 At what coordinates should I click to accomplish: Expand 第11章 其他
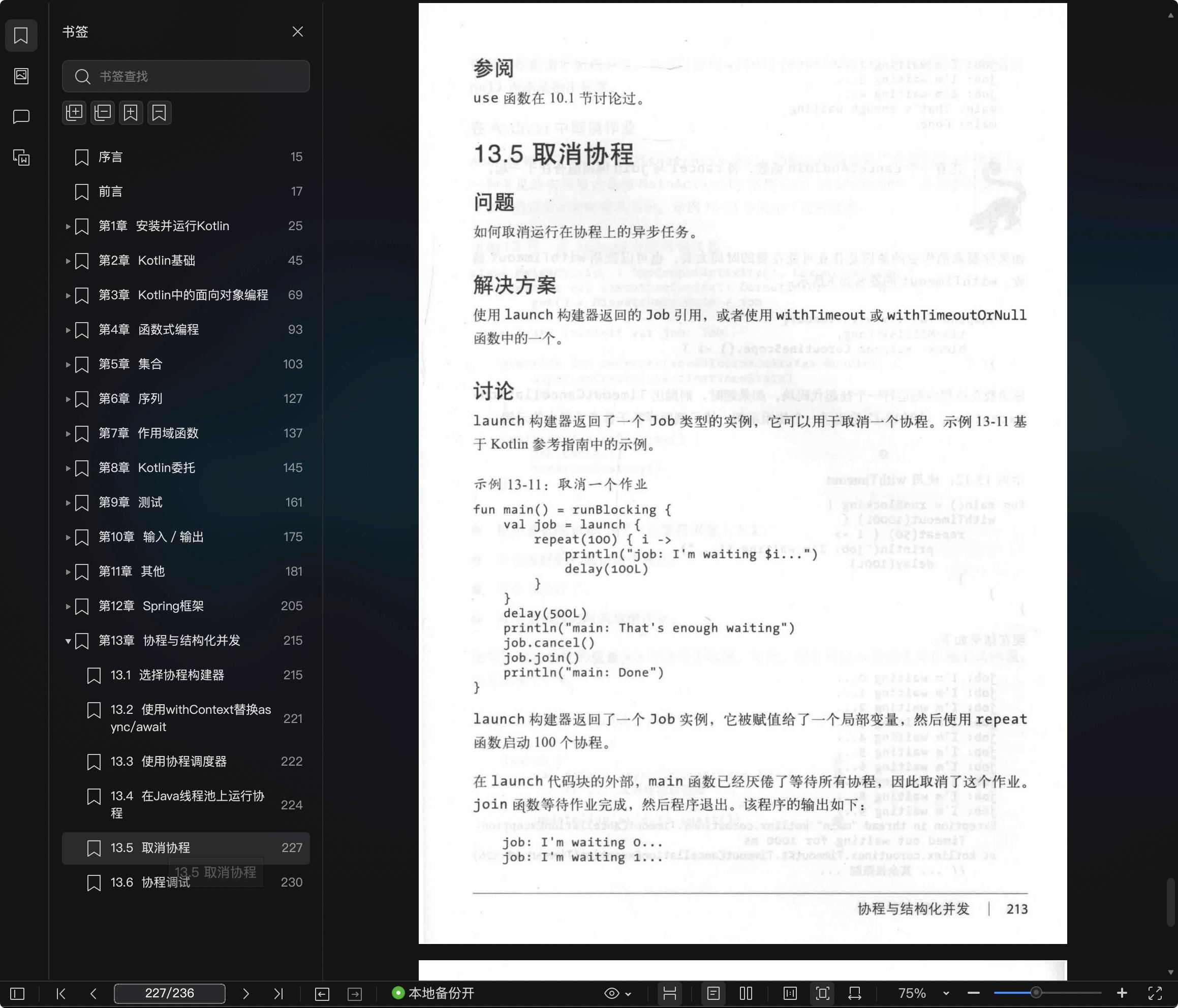tap(68, 572)
